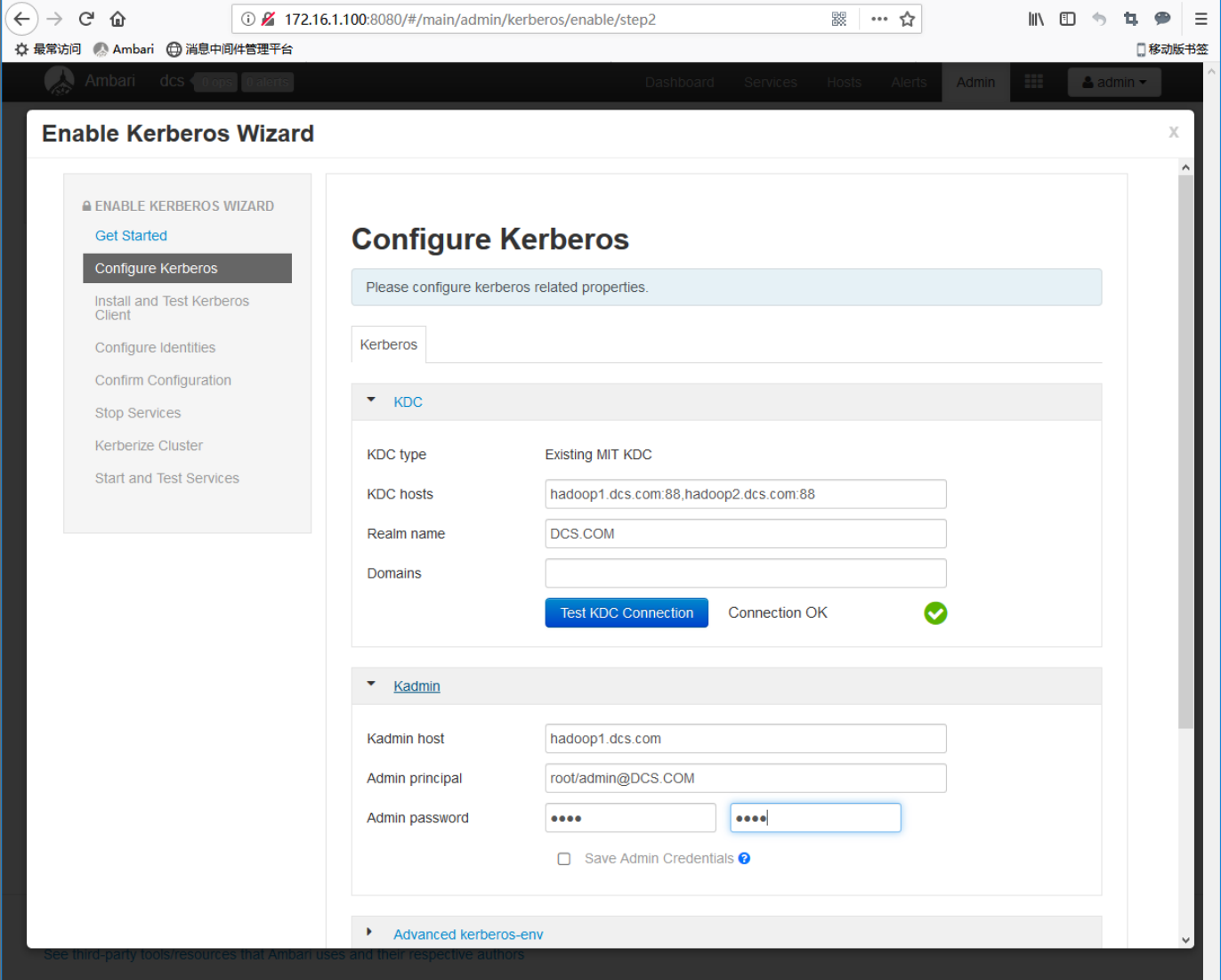Click the KDC section title link
The height and width of the screenshot is (980, 1221).
[x=408, y=401]
